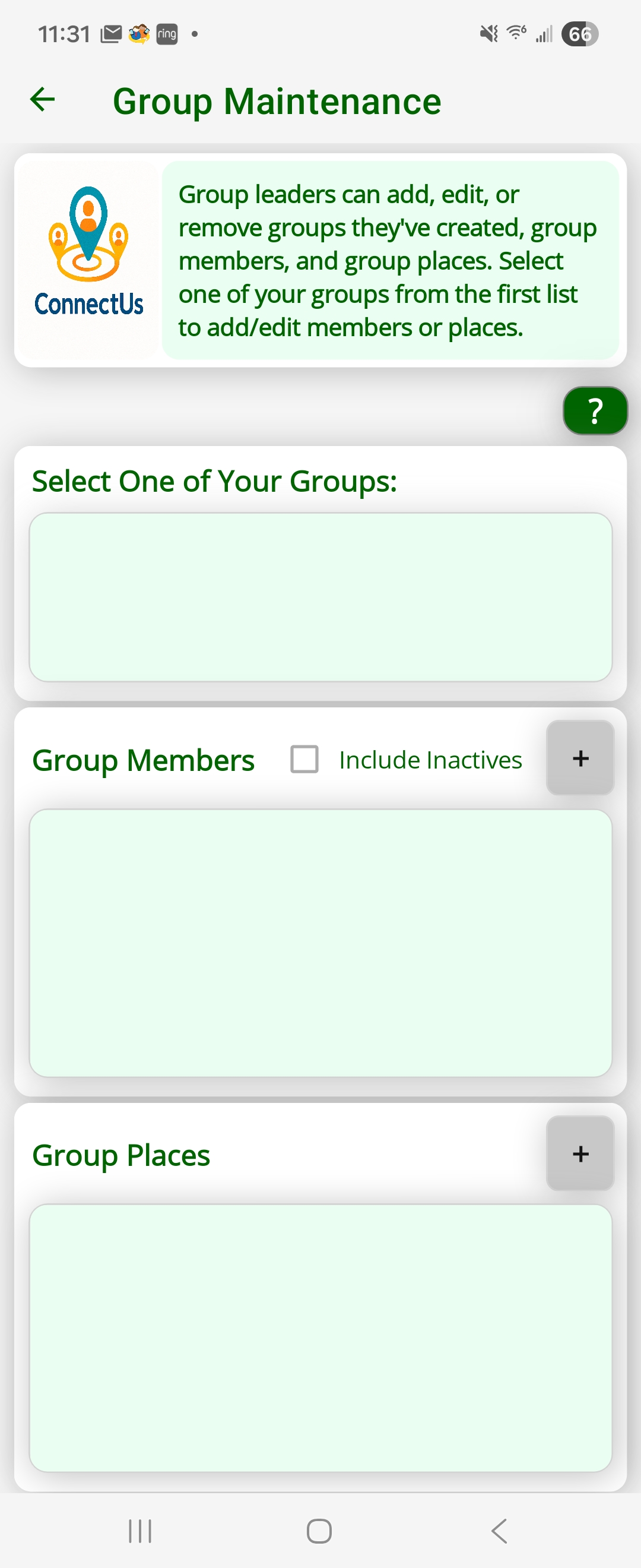Viewport: 641px width, 1568px height.
Task: Tap the Include Inactives label
Action: pyautogui.click(x=430, y=760)
